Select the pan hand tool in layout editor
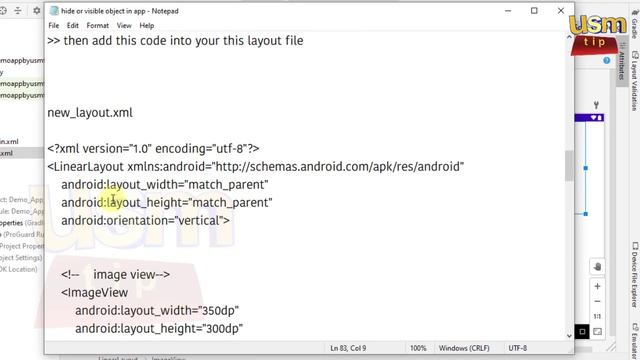 pyautogui.click(x=597, y=267)
